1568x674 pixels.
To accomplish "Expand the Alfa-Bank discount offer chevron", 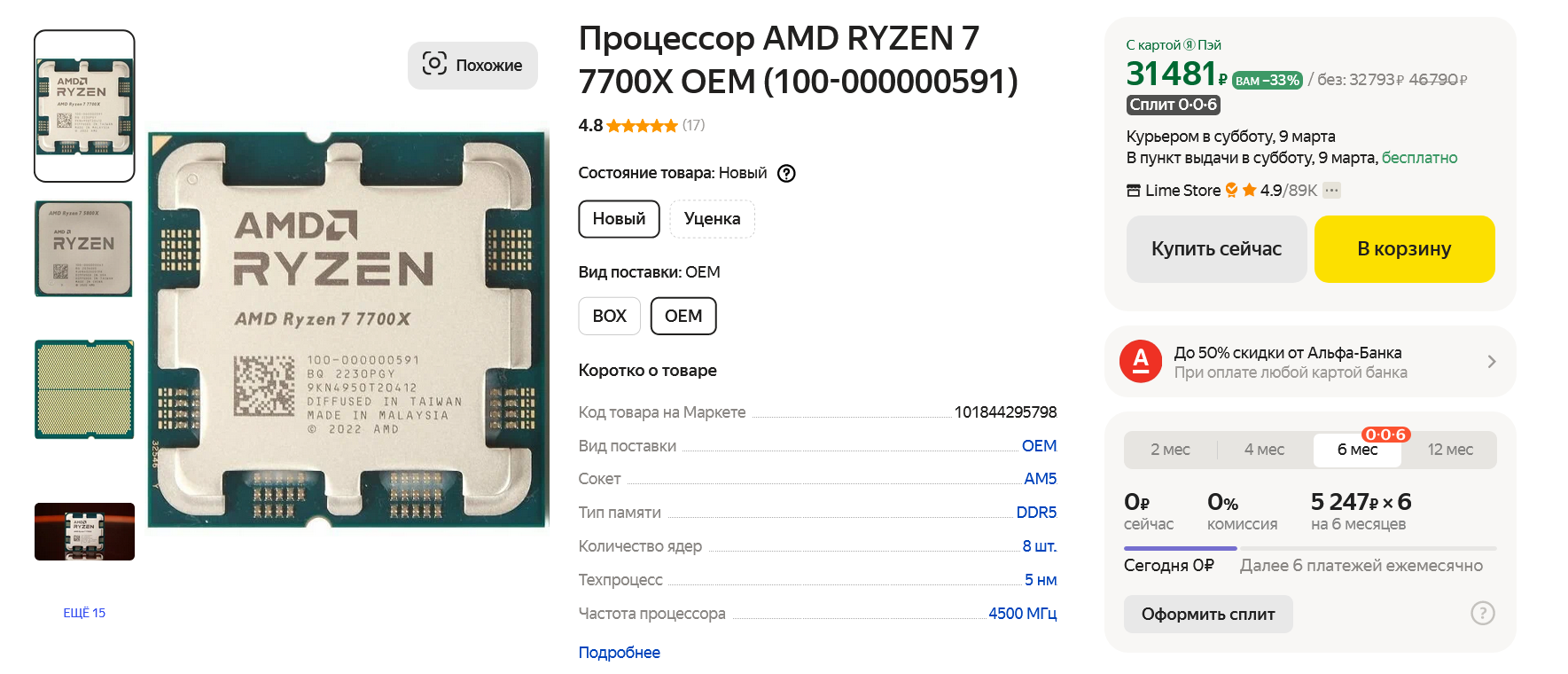I will (x=1491, y=362).
